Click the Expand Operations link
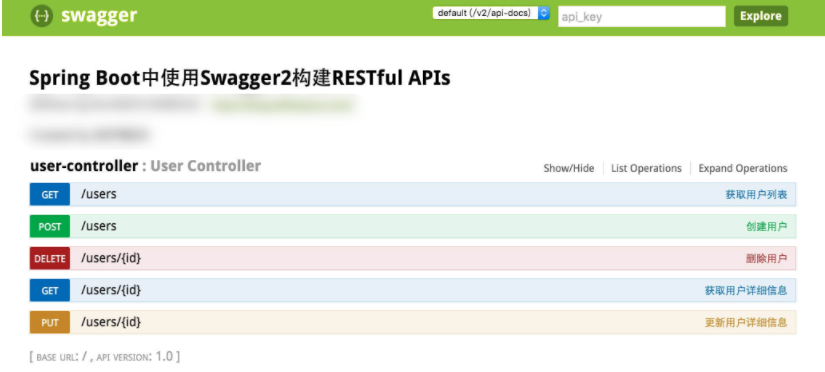This screenshot has width=825, height=372. [743, 168]
